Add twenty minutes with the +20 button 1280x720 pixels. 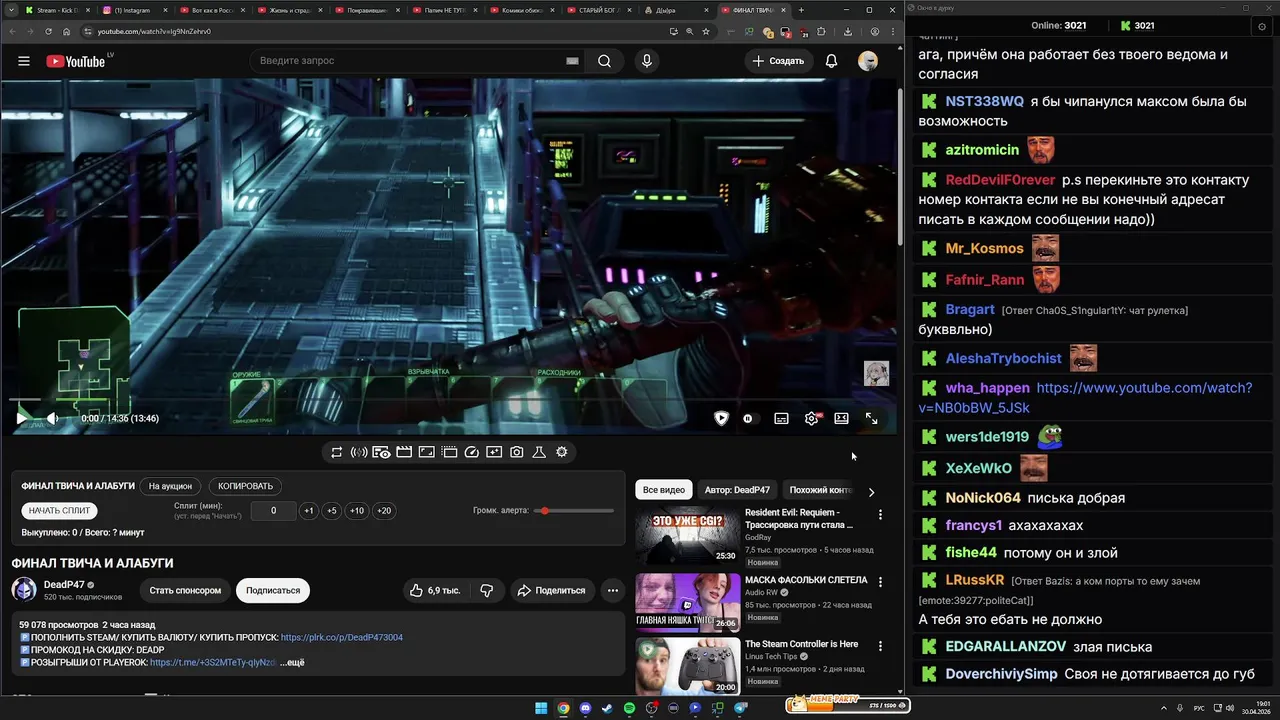(x=384, y=510)
